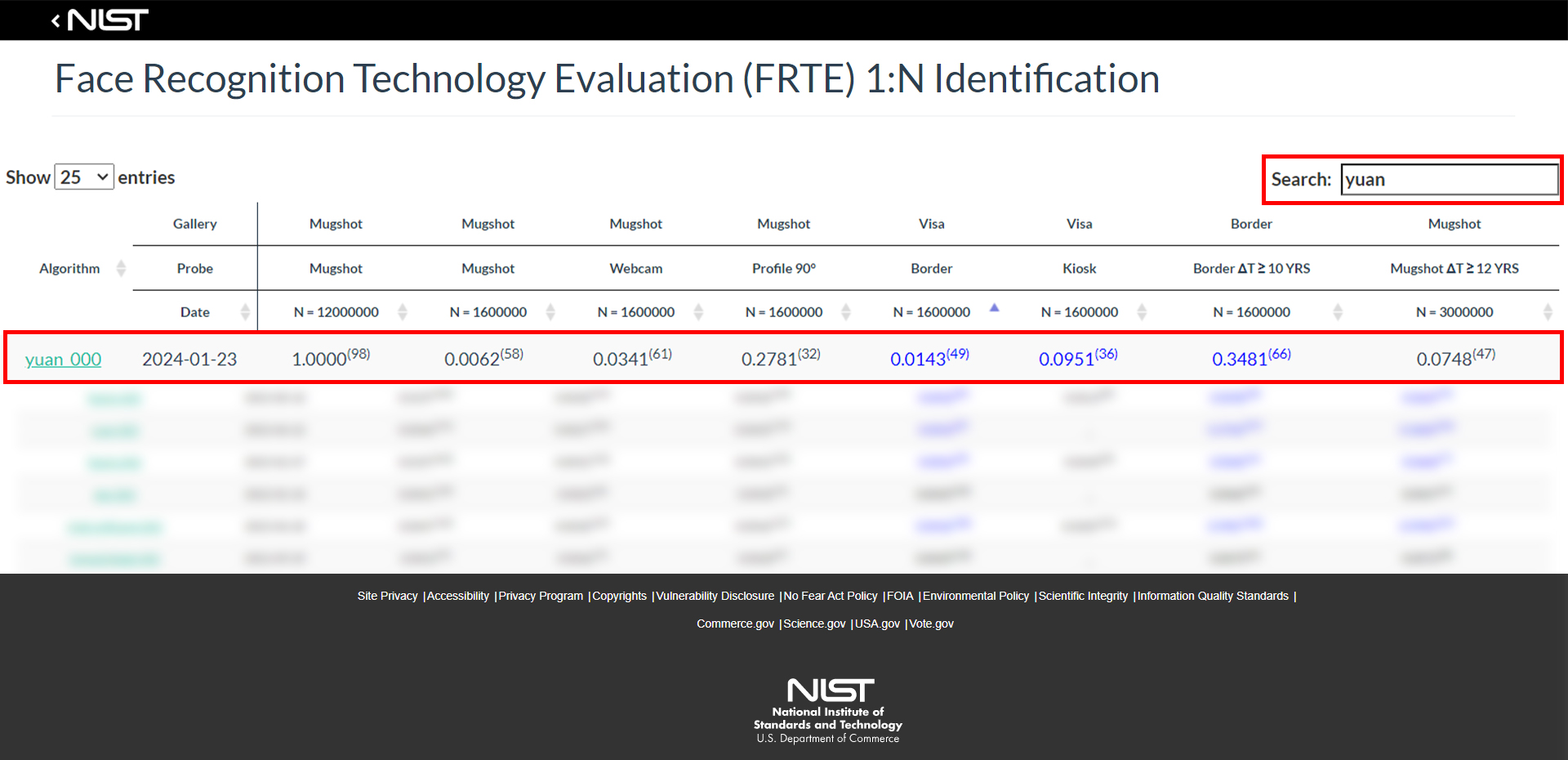Toggle active sort on Visa Border column
The image size is (1568, 760).
click(x=994, y=308)
